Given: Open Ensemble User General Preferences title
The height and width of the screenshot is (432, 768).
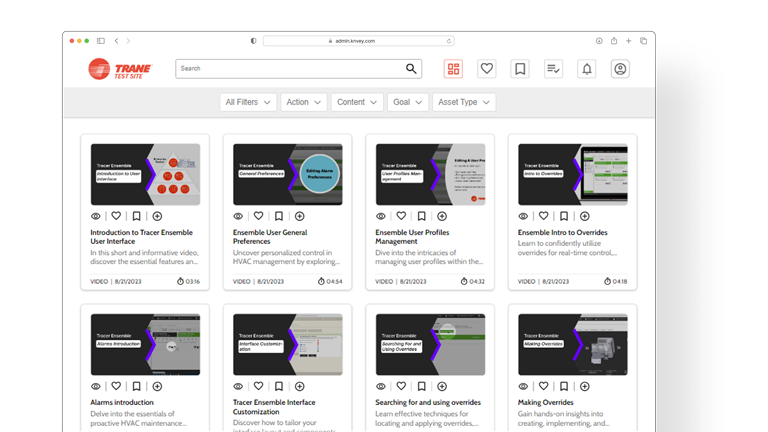Looking at the screenshot, I should pyautogui.click(x=270, y=237).
